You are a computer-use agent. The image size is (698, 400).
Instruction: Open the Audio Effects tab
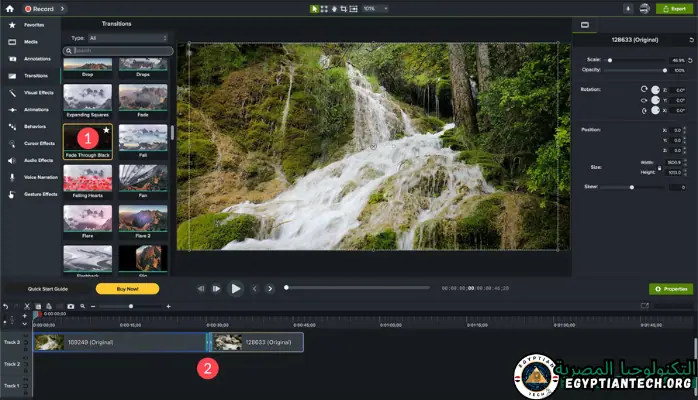30,160
